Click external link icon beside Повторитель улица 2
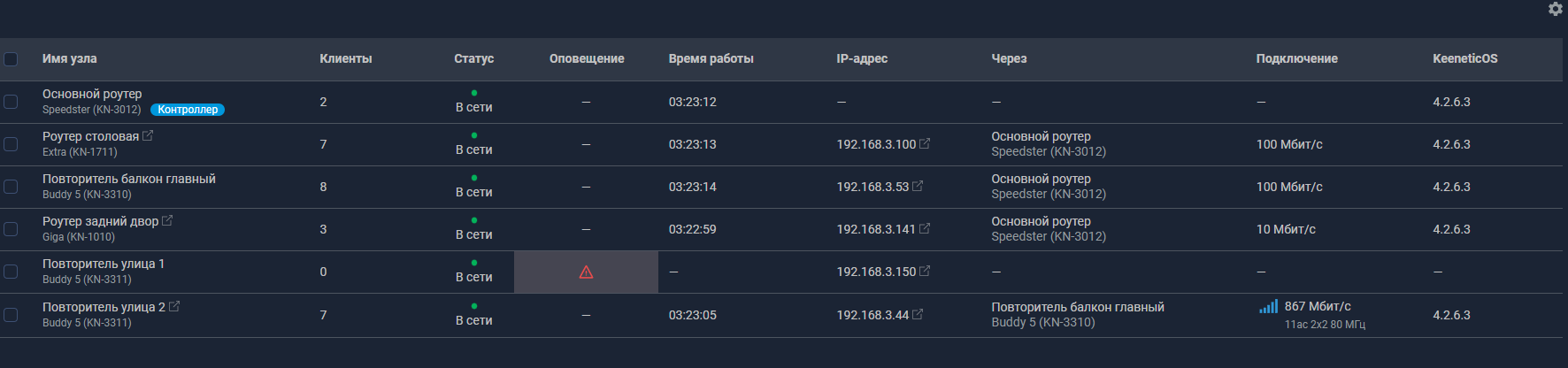Viewport: 1568px width, 368px height. [x=174, y=306]
